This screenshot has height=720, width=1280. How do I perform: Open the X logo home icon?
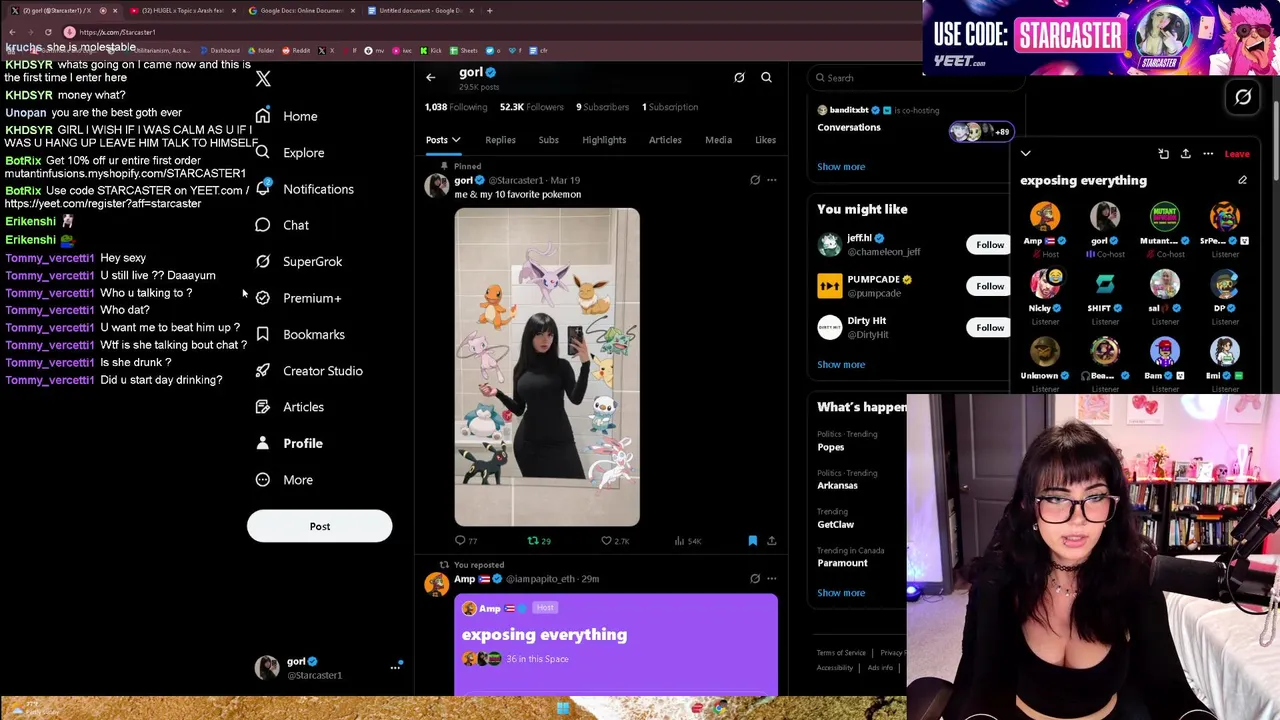(263, 79)
